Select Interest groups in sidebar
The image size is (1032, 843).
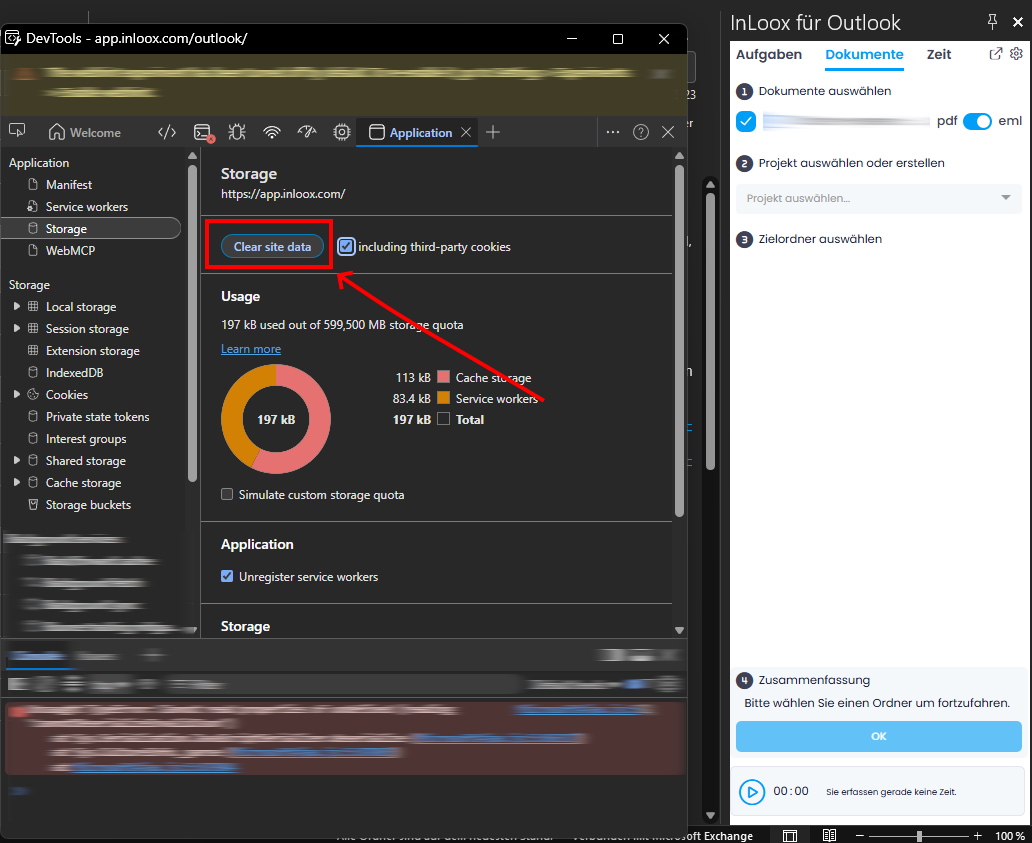click(x=86, y=439)
